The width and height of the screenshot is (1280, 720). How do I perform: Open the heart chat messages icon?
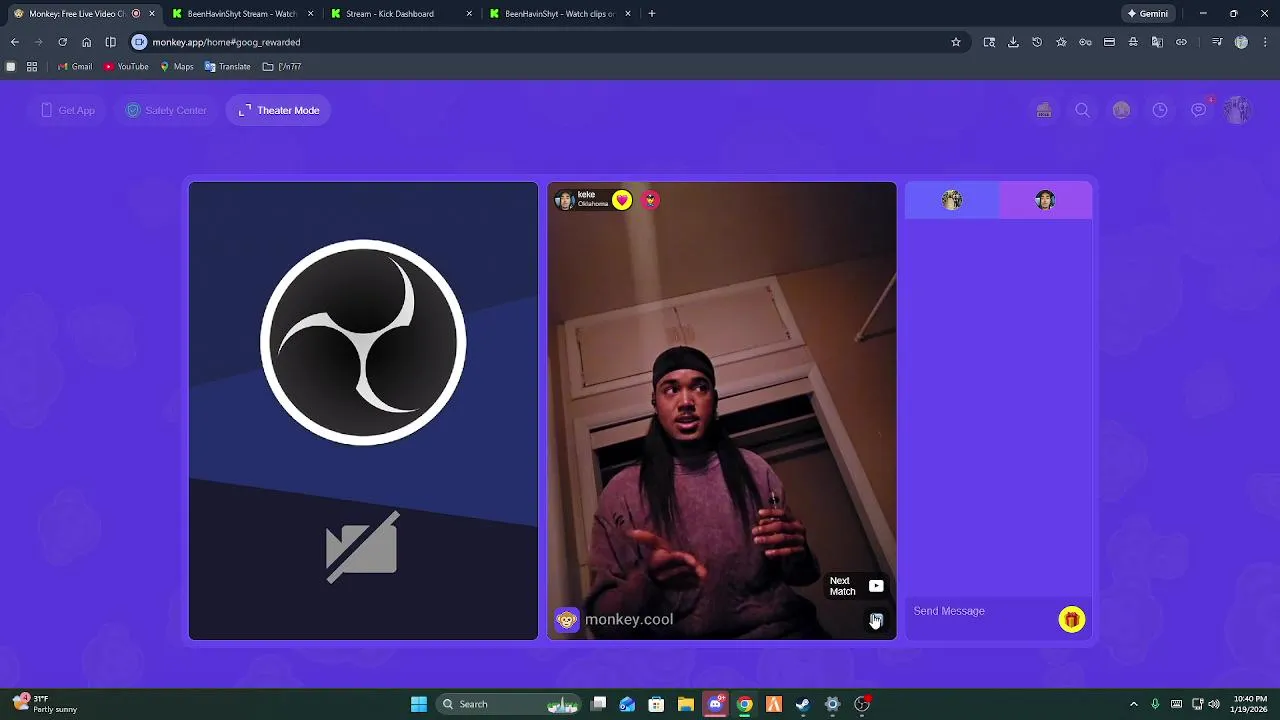pyautogui.click(x=1199, y=110)
